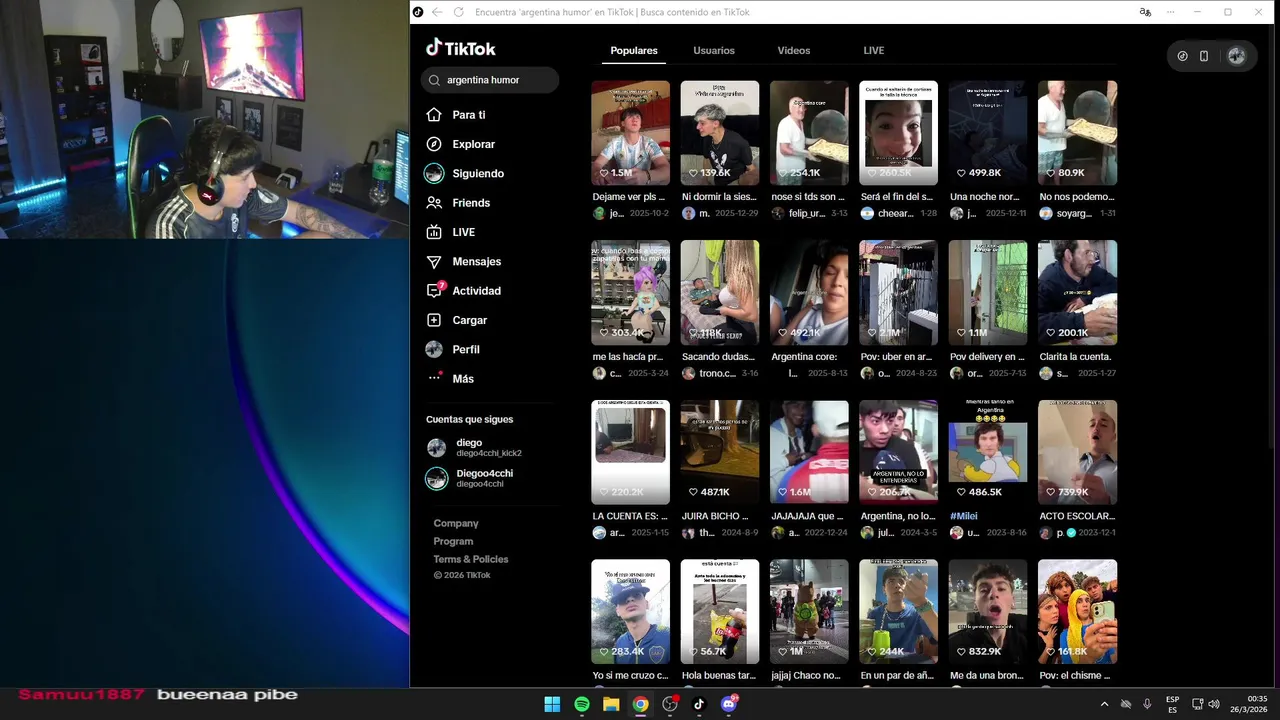
Task: Open the 'Me da una bron...' video
Action: (988, 611)
